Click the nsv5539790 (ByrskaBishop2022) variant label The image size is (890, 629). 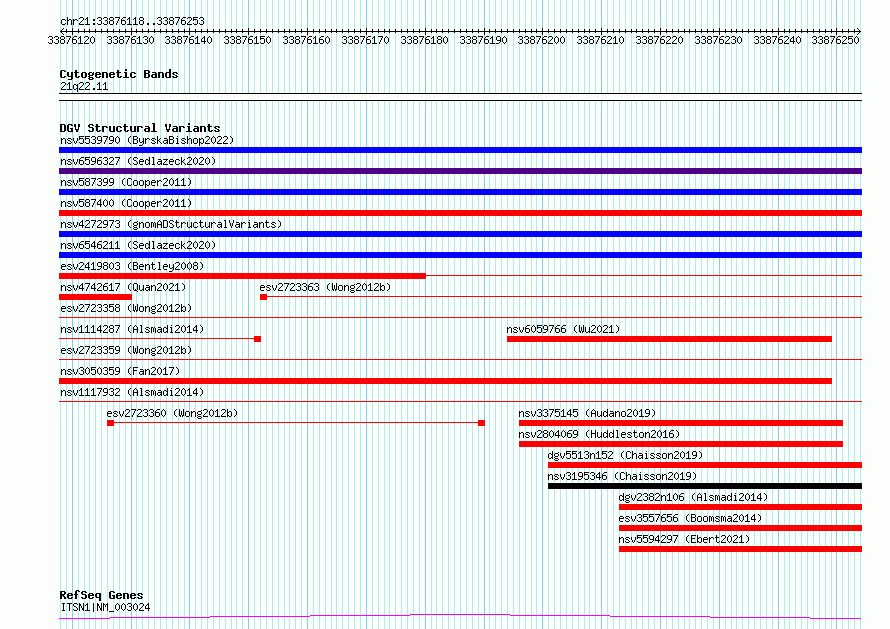(147, 140)
